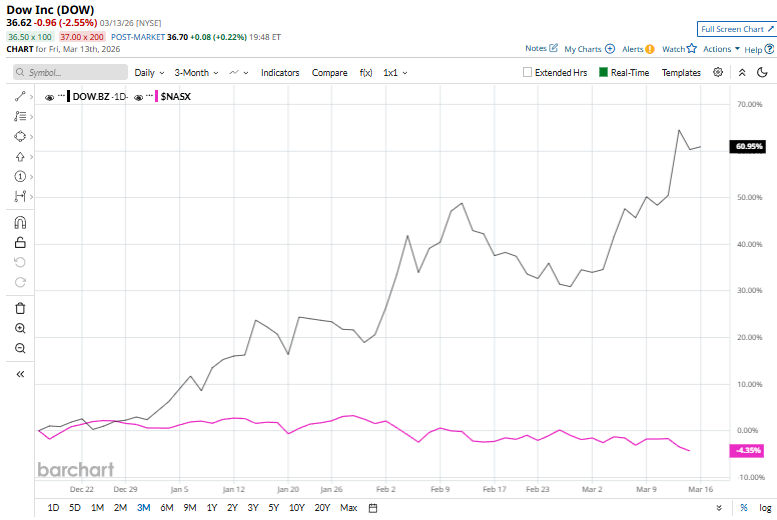
Task: Expand the Actions dropdown
Action: tap(721, 49)
